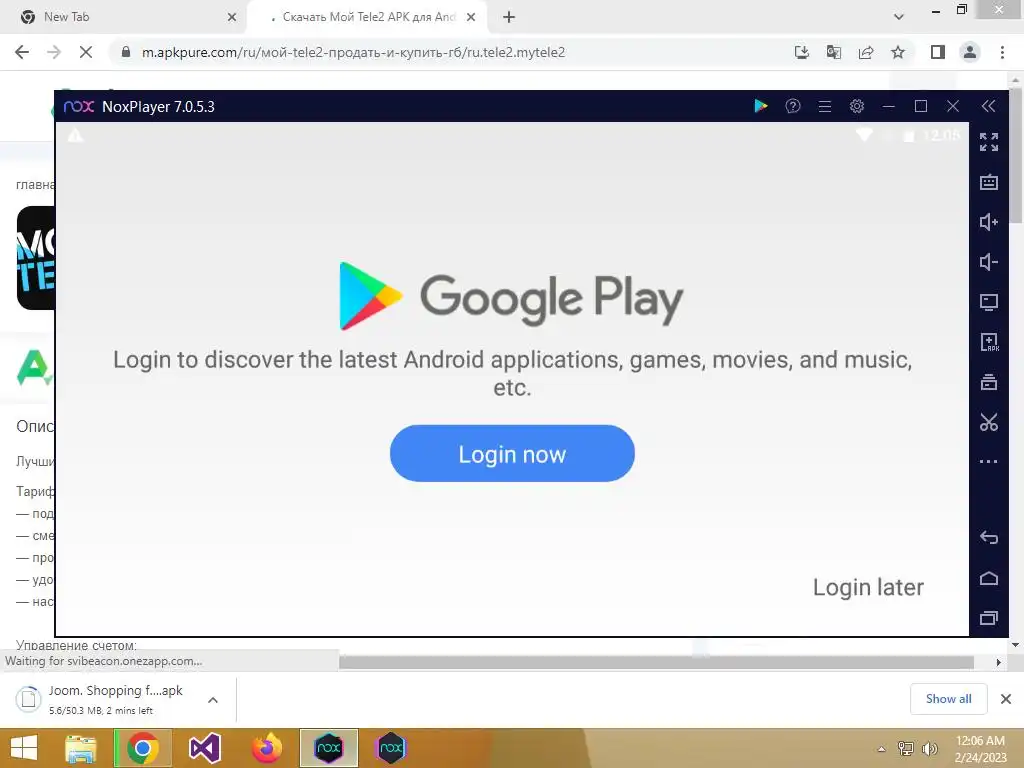Show hidden tray icons arrow
This screenshot has height=768, width=1024.
[881, 749]
